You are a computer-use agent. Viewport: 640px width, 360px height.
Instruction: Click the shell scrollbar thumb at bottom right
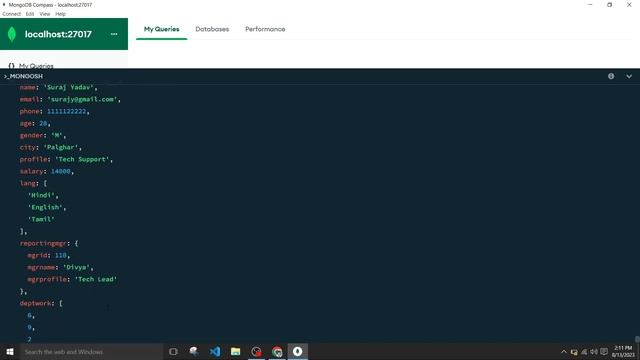coord(637,339)
